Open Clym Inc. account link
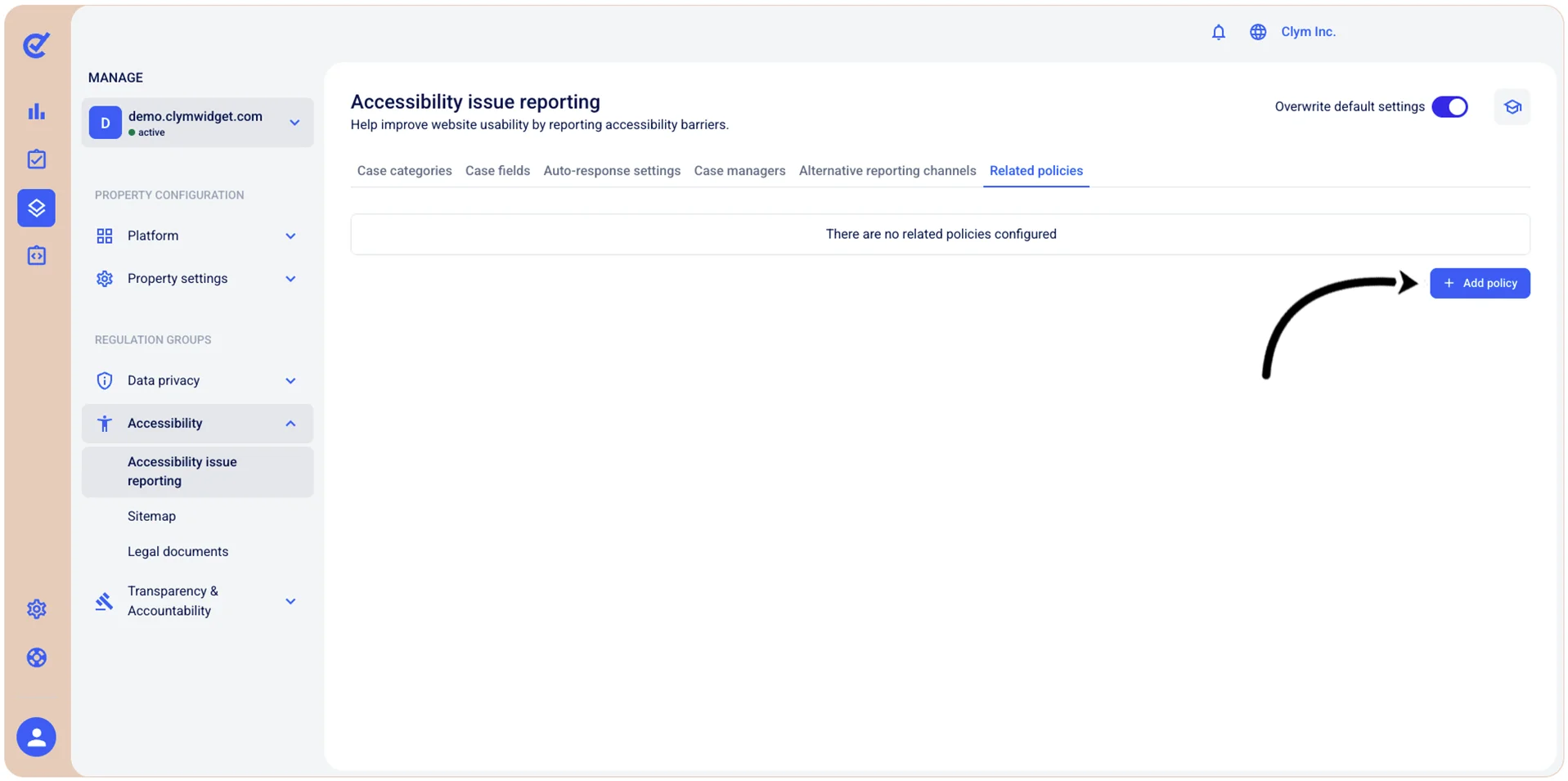Viewport: 1568px width, 781px height. pos(1308,32)
